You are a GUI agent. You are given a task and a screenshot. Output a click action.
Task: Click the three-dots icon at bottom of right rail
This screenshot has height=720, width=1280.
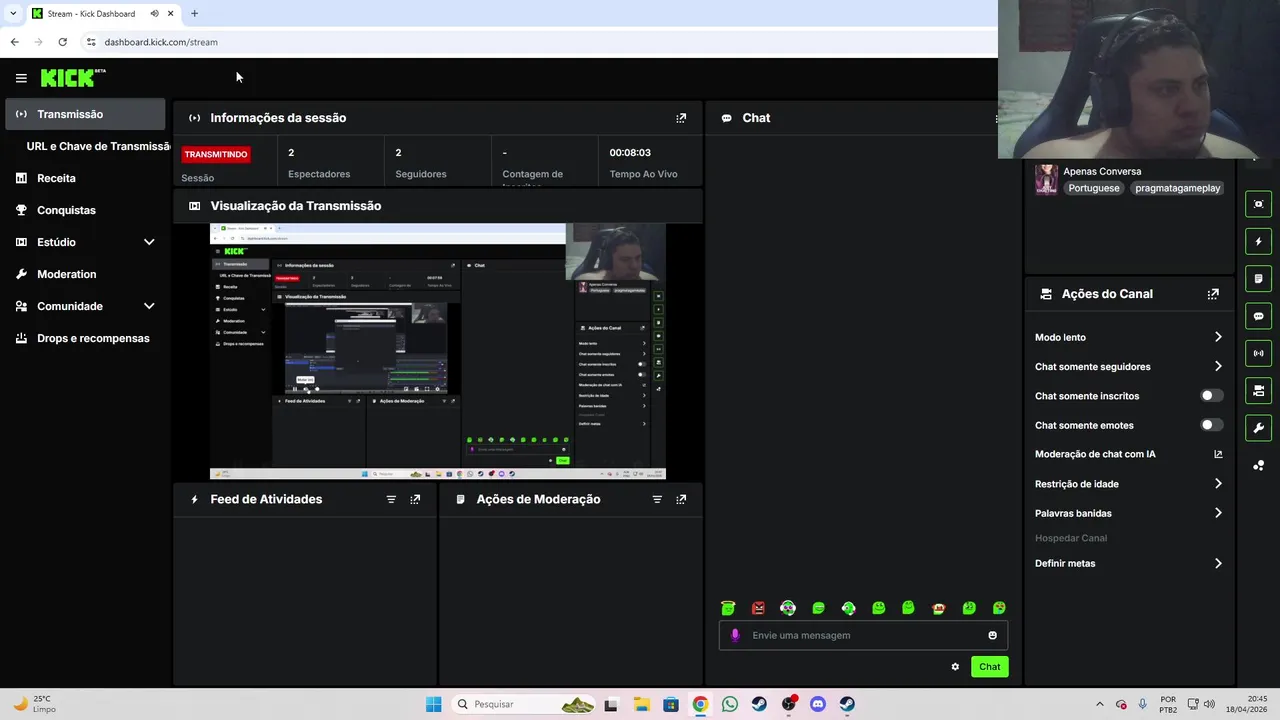1258,465
